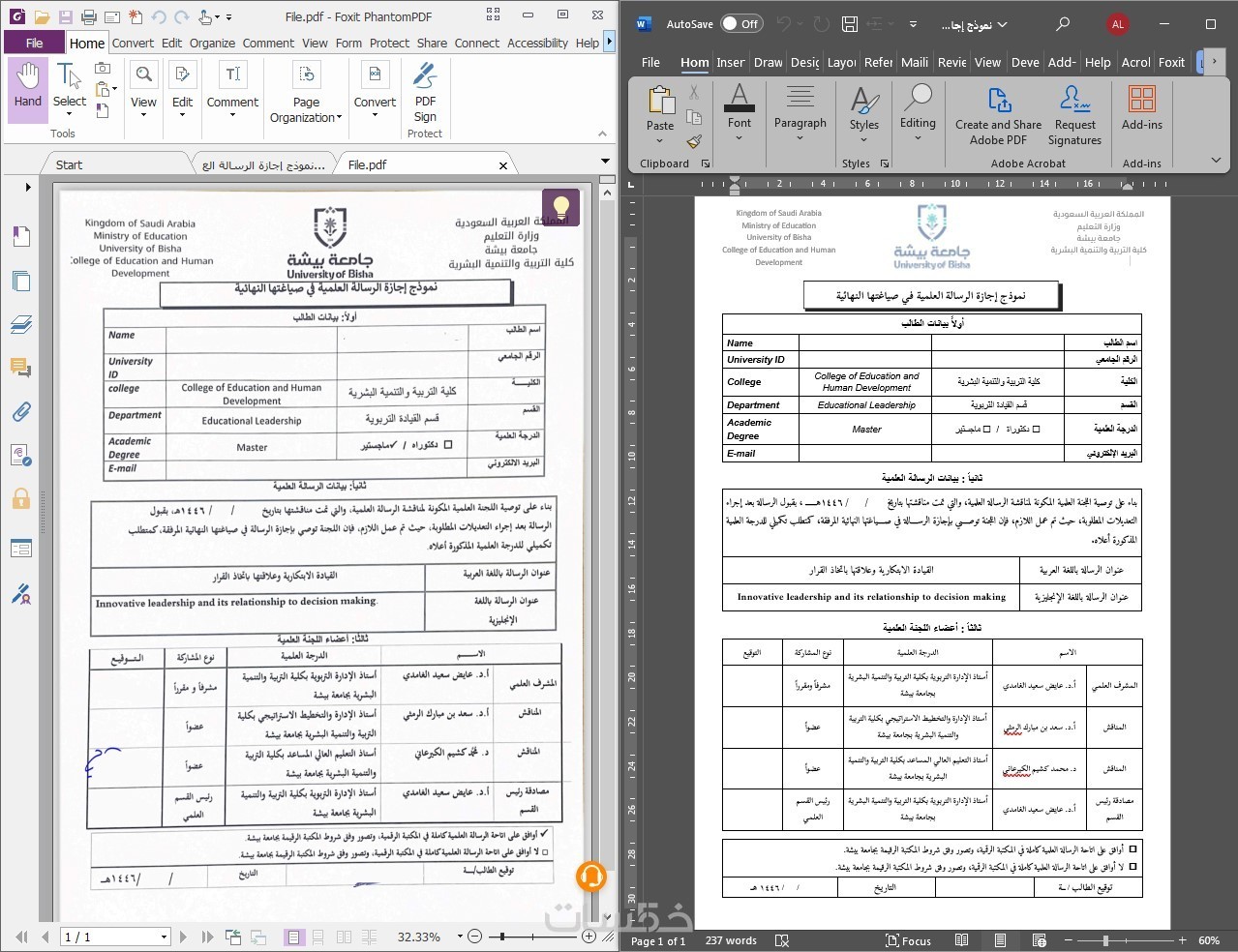Go to next page arrow in Foxit
Viewport: 1238px width, 952px height.
tap(184, 937)
